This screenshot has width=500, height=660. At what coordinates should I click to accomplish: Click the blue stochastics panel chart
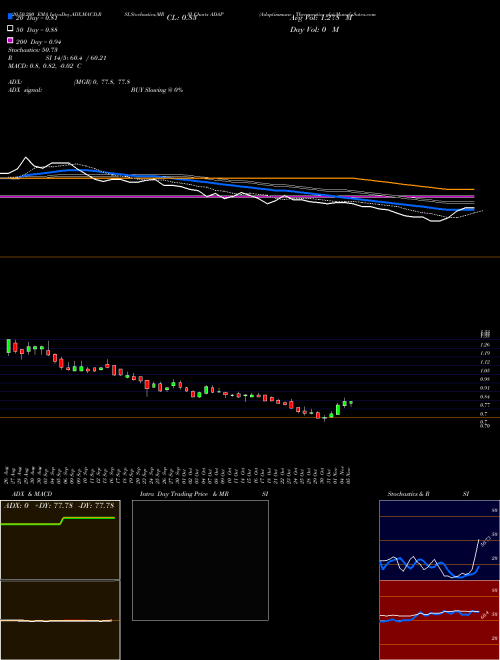click(x=439, y=540)
